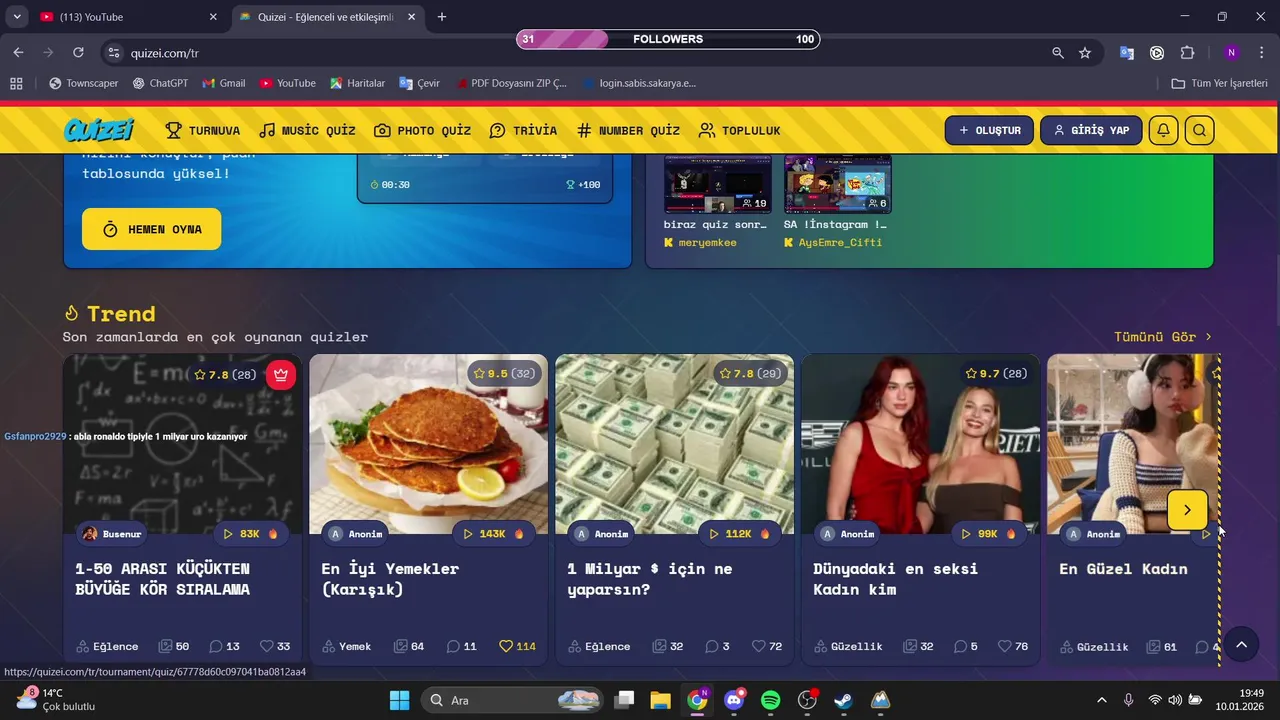Click the Quizei logo
The image size is (1280, 720).
point(99,130)
